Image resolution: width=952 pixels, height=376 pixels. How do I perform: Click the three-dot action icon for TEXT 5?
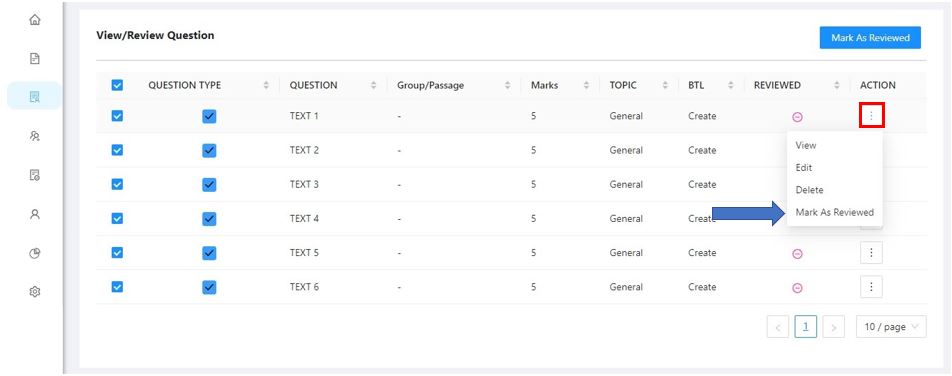[871, 253]
